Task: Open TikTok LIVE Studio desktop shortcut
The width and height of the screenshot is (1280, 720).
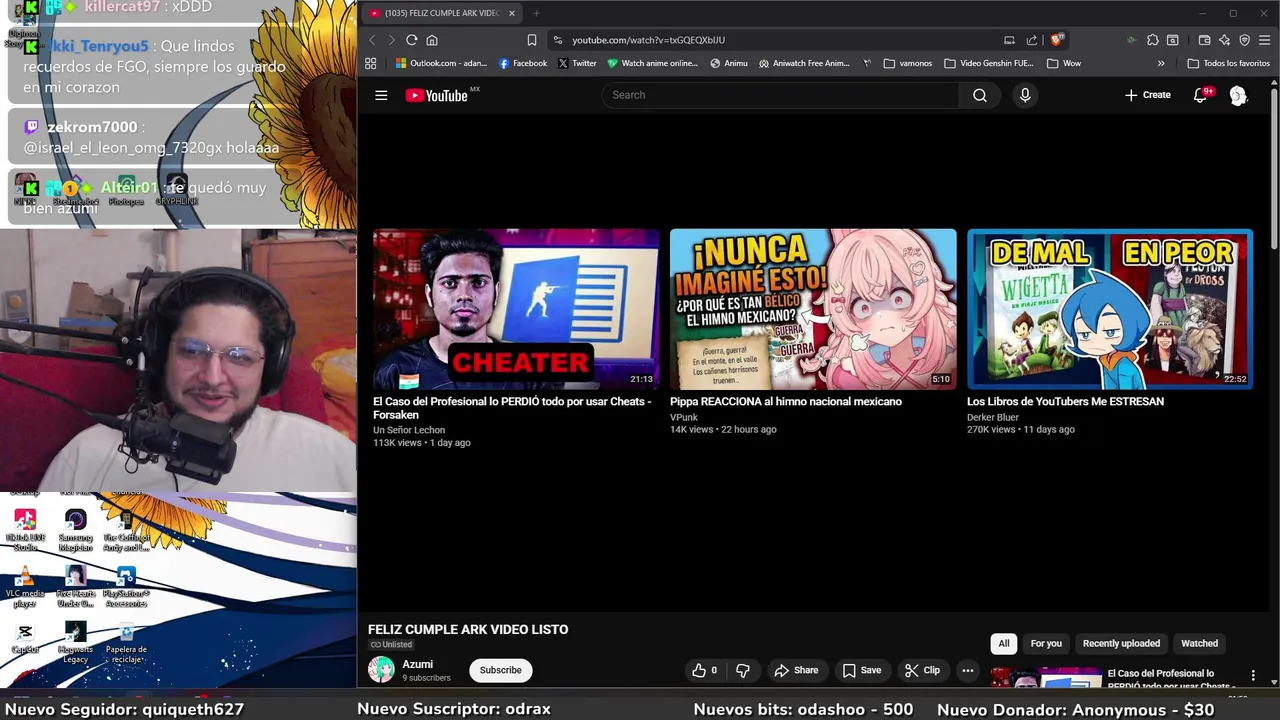Action: (25, 531)
